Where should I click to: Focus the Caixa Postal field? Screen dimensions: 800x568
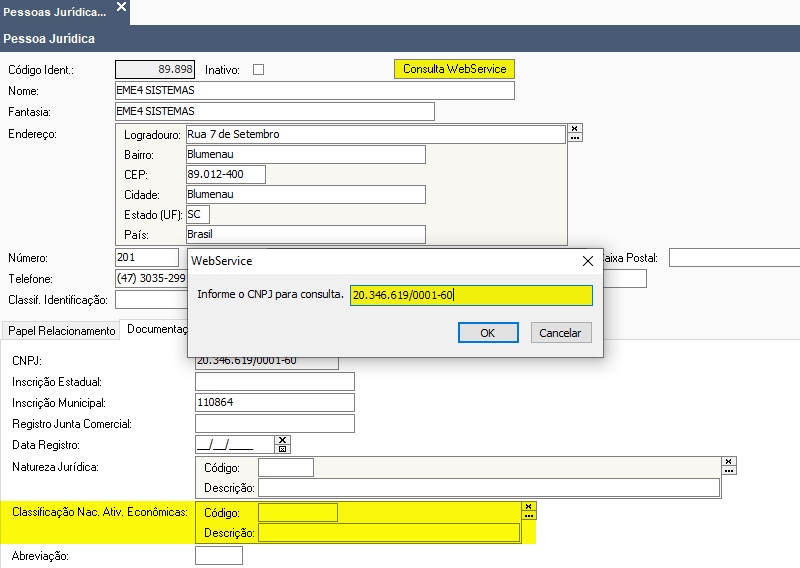click(734, 258)
